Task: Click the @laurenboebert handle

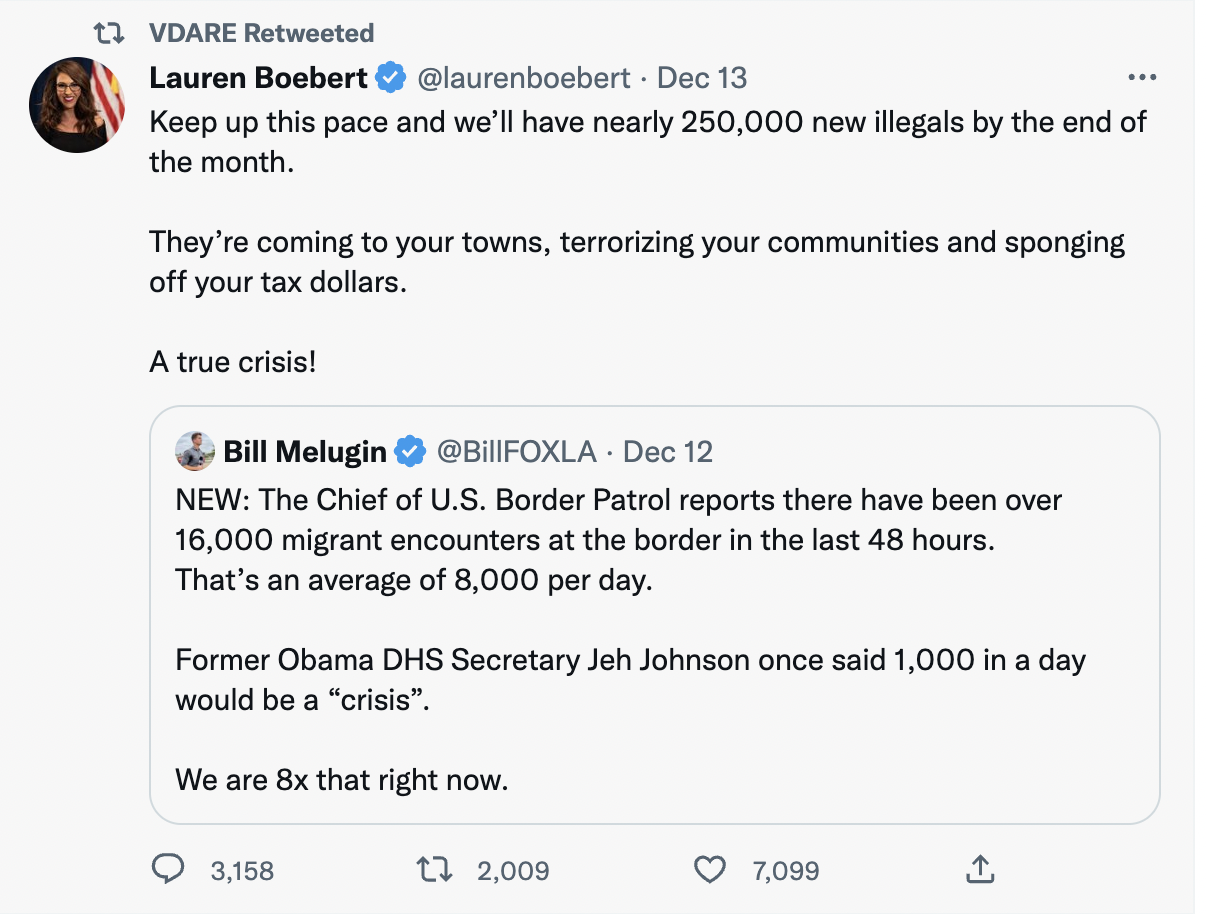Action: point(523,78)
